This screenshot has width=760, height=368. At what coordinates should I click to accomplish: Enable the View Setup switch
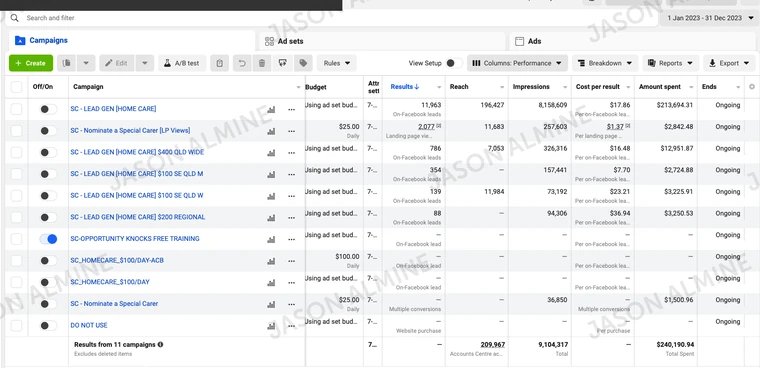click(x=454, y=63)
